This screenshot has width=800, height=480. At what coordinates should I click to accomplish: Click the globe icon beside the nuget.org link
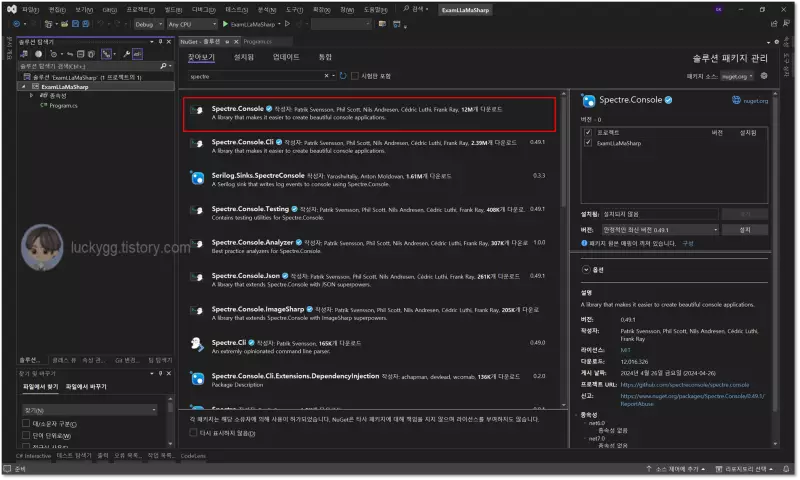click(736, 100)
